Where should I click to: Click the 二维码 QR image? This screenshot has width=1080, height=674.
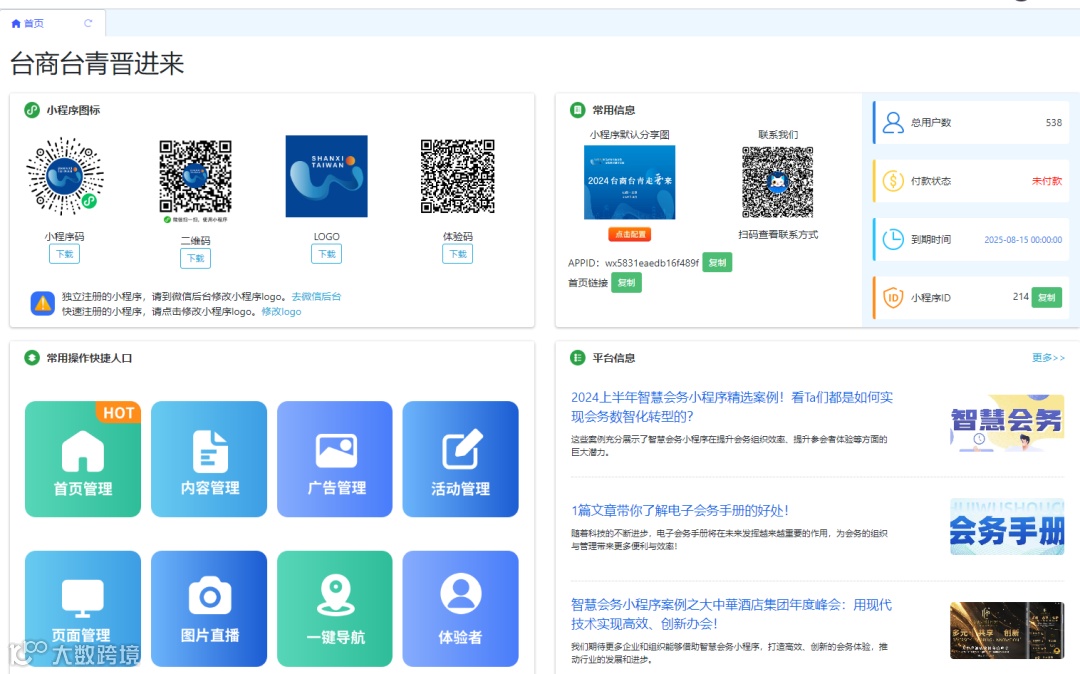(x=196, y=177)
